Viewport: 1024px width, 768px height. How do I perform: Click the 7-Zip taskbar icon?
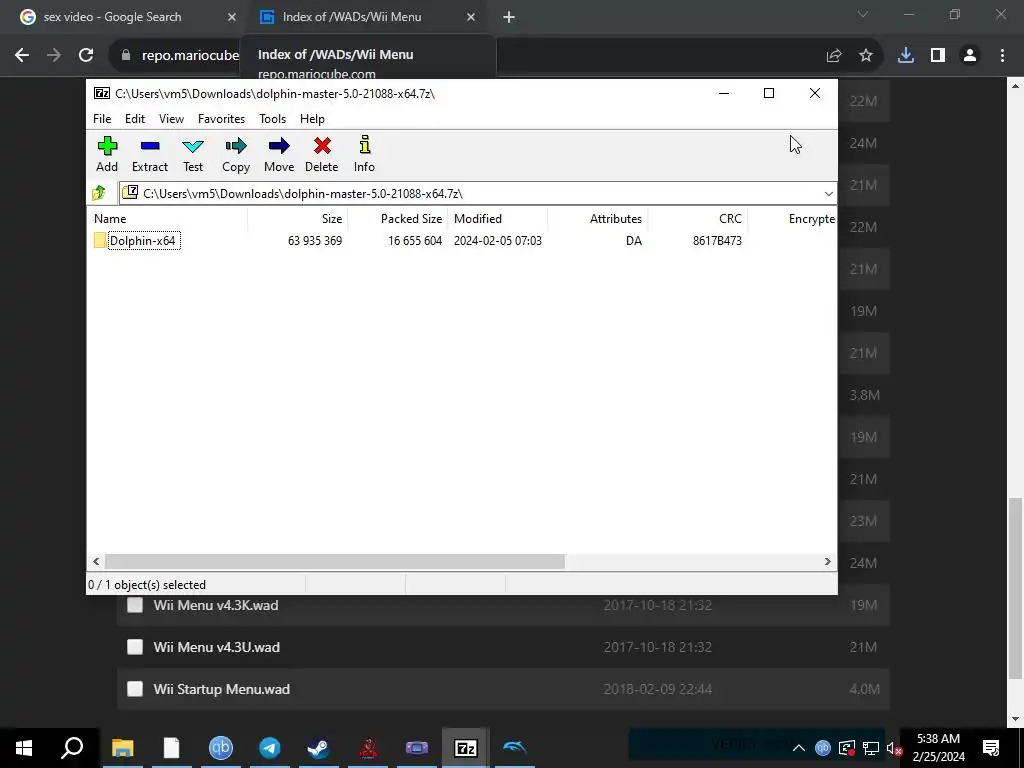(466, 748)
